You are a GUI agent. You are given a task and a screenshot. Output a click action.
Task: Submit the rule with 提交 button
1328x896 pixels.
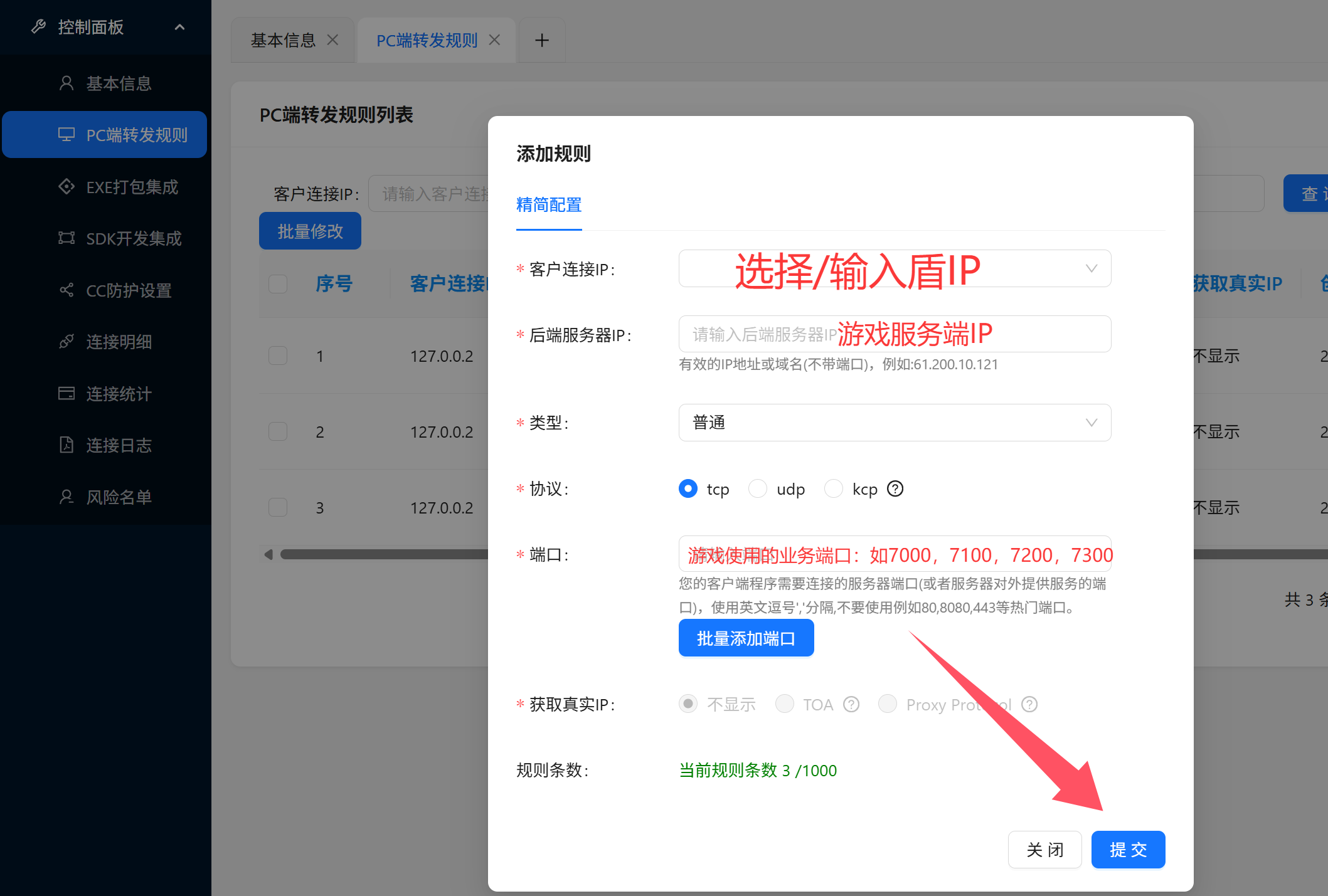[1127, 849]
